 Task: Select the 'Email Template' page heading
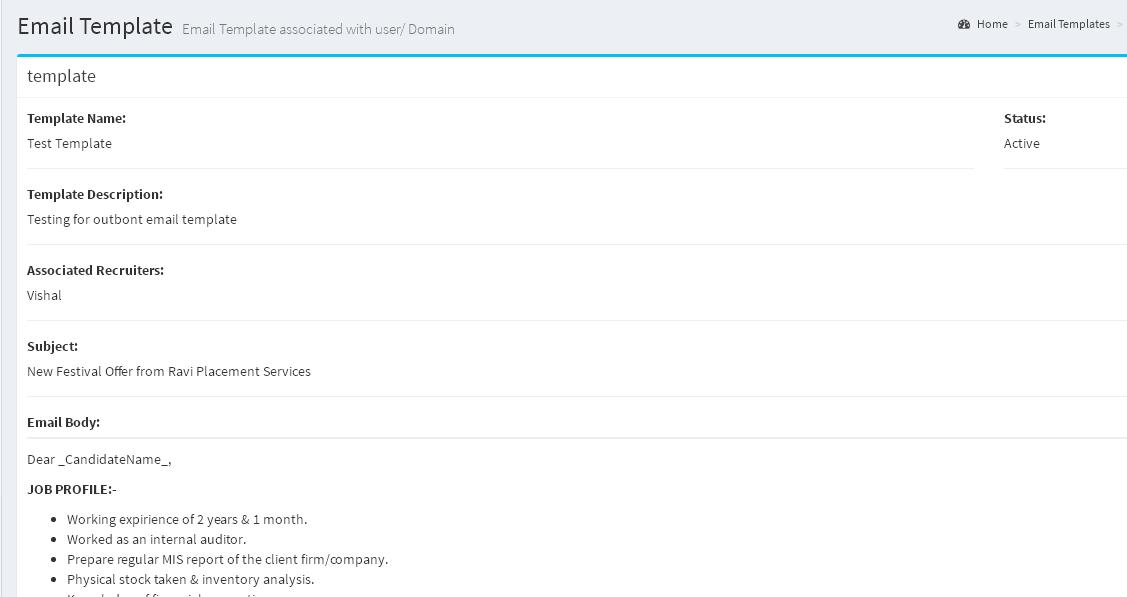click(x=95, y=26)
